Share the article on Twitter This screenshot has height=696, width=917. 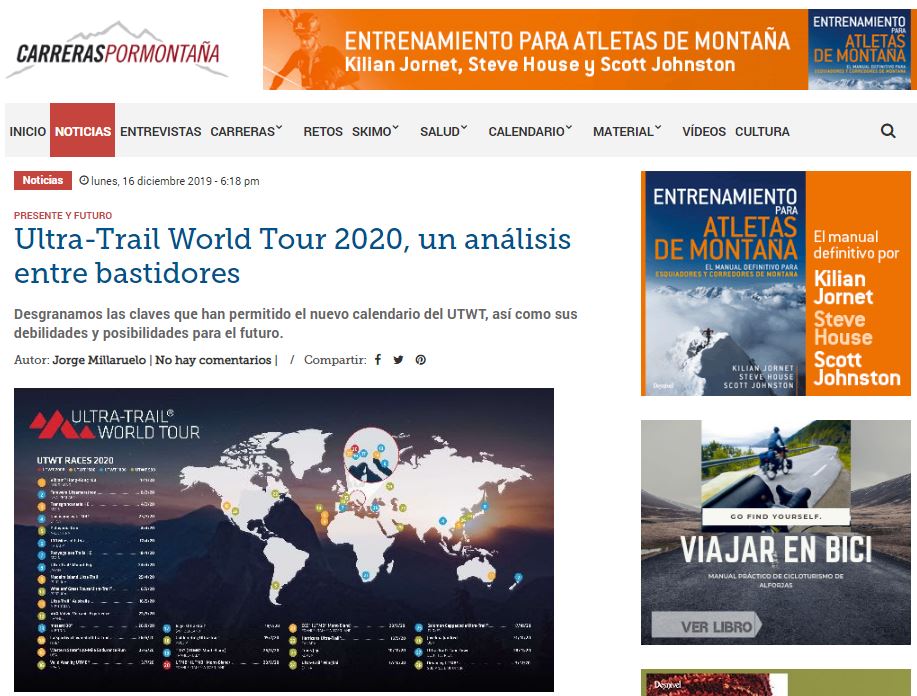pyautogui.click(x=398, y=360)
